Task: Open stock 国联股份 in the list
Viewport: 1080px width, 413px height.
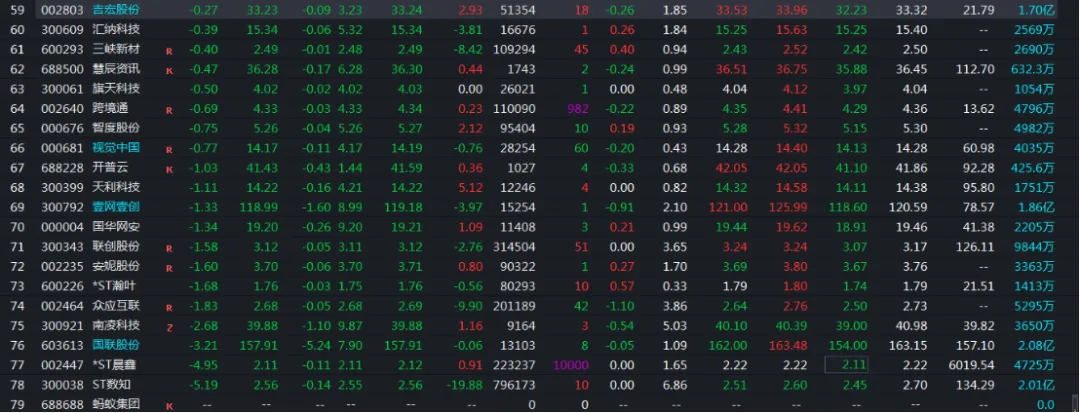Action: click(x=116, y=344)
